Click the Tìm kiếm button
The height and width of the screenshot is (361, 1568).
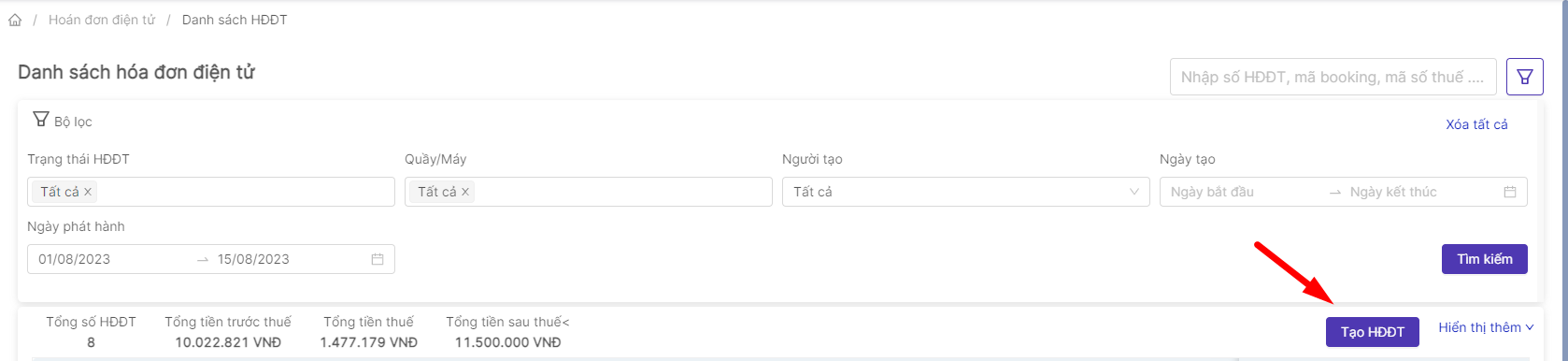click(1485, 259)
